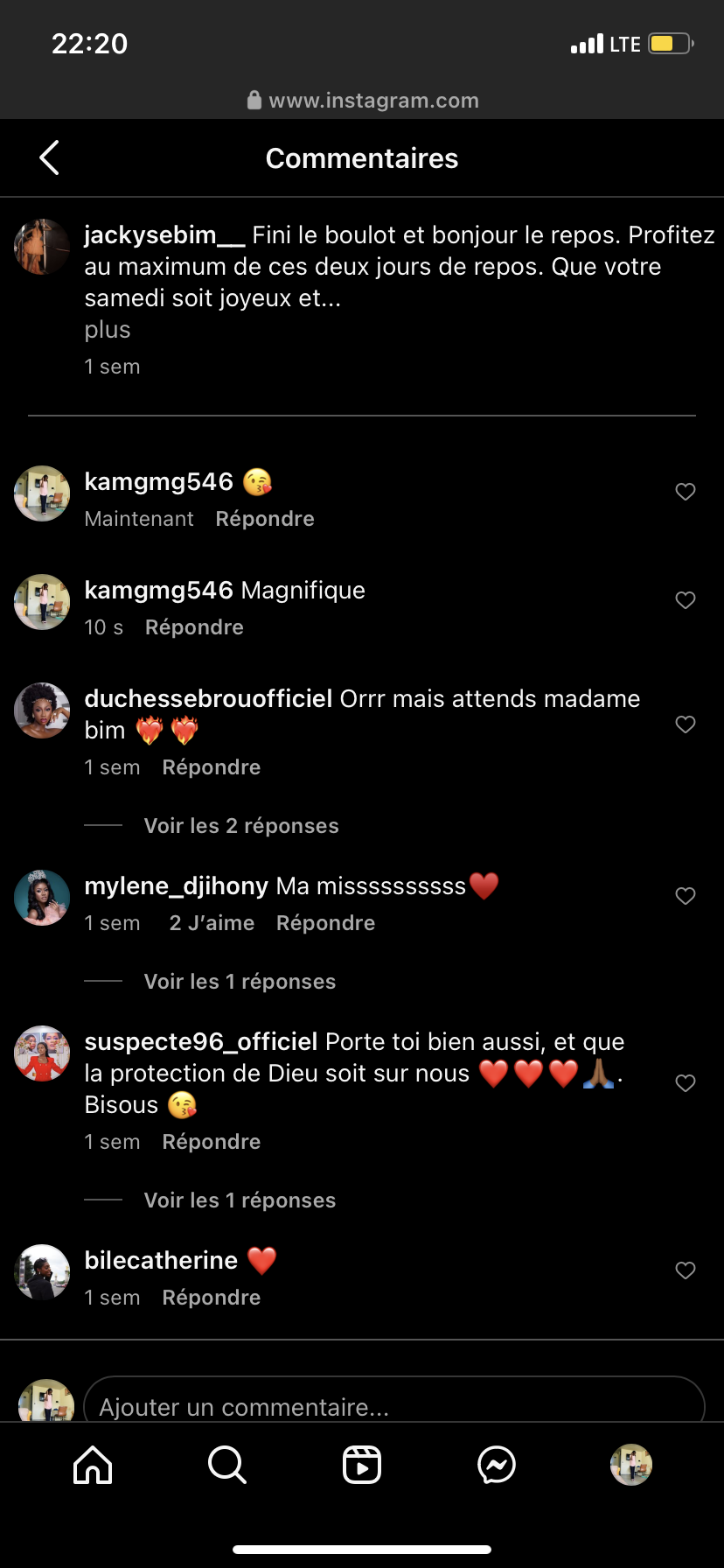The image size is (724, 1568).
Task: Reply to kamgmg546's "Magnifique" comment
Action: (x=194, y=627)
